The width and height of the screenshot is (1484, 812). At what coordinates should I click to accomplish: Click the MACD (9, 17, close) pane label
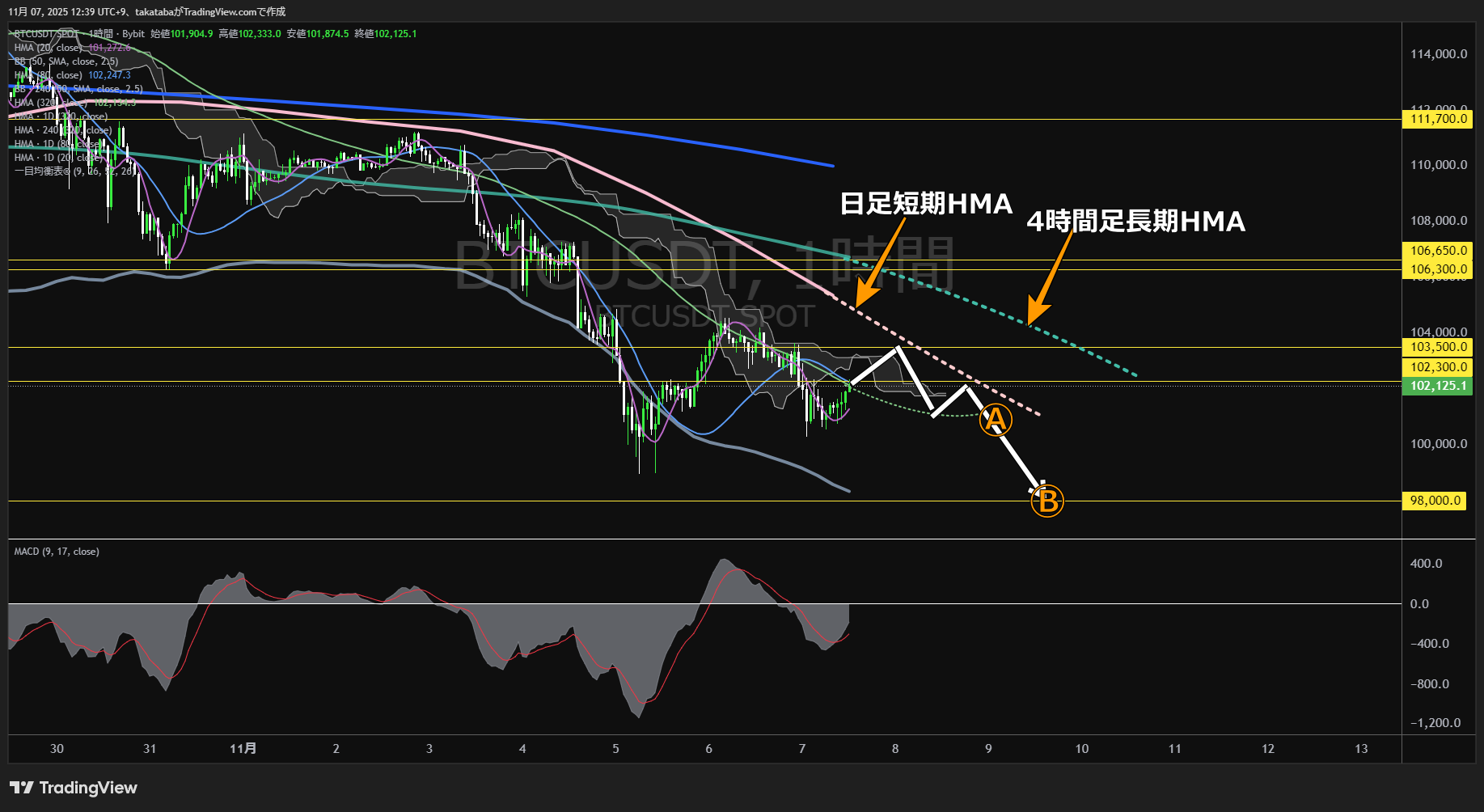[x=57, y=551]
